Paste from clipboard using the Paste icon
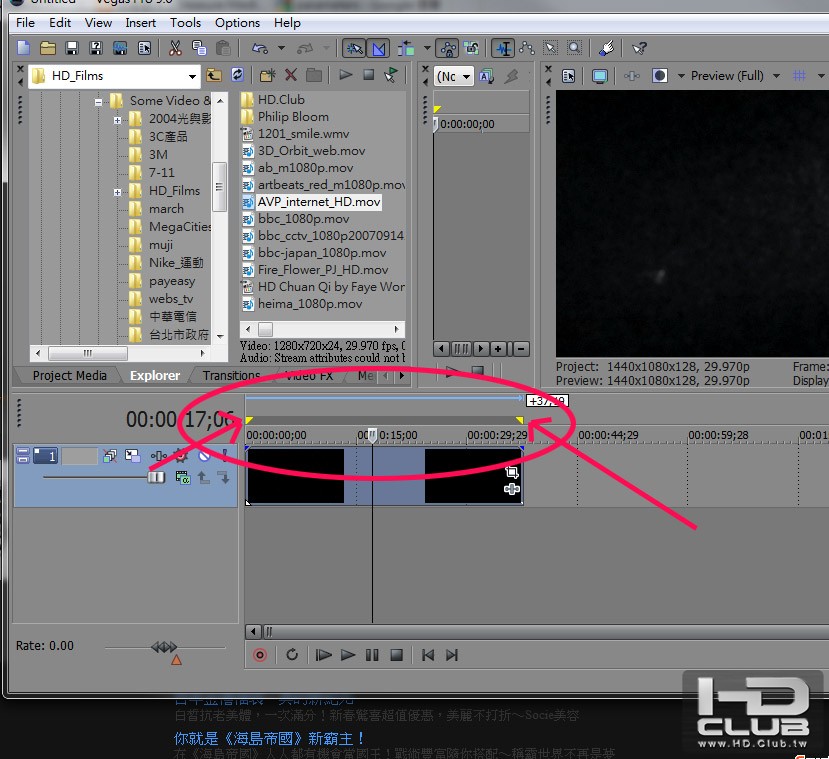This screenshot has width=829, height=759. tap(224, 48)
